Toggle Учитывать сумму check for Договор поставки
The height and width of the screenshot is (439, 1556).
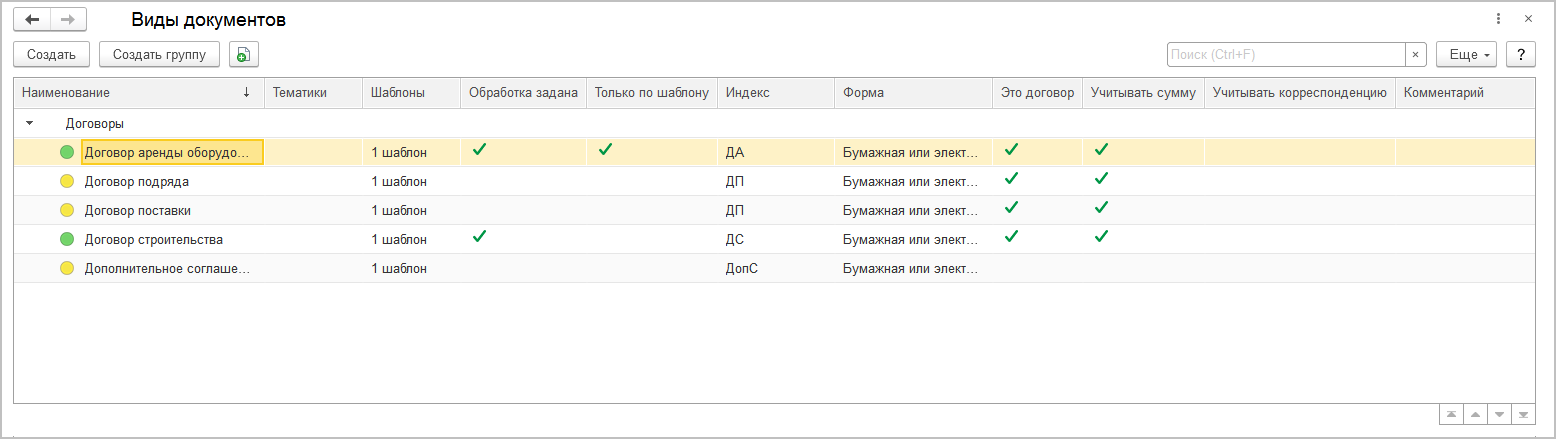pyautogui.click(x=1101, y=208)
